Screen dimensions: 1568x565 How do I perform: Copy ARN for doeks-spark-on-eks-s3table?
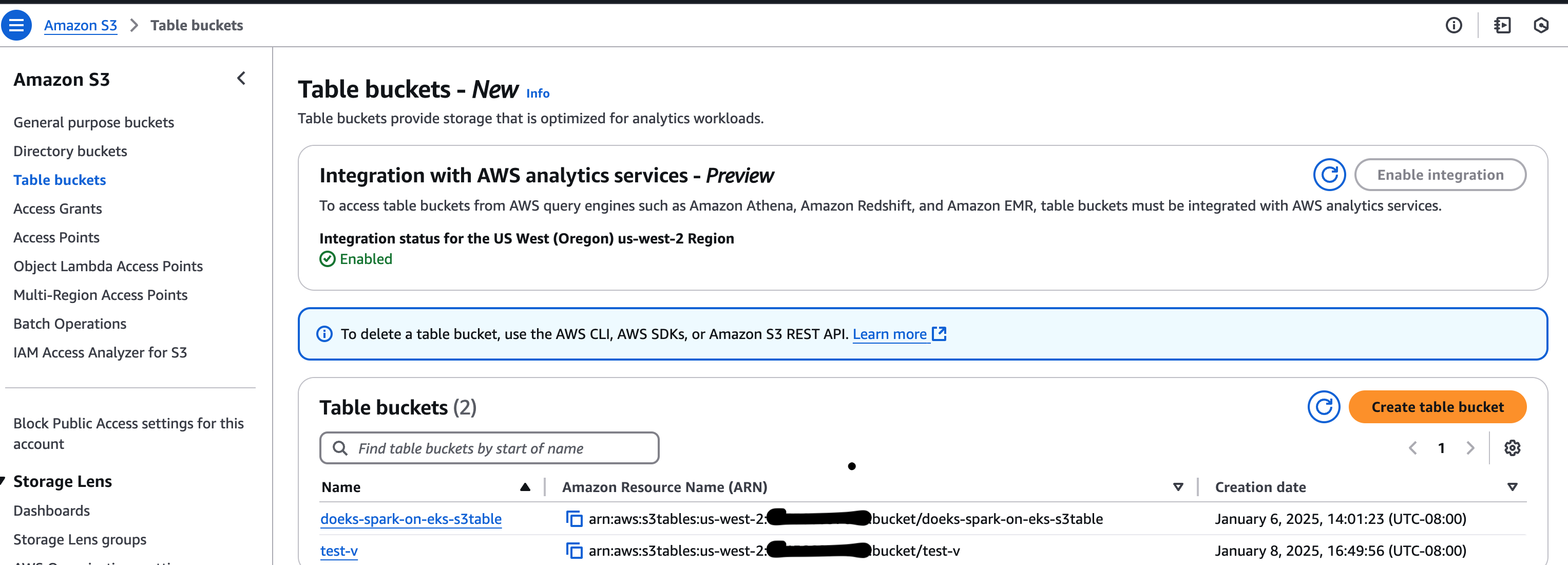click(x=573, y=519)
